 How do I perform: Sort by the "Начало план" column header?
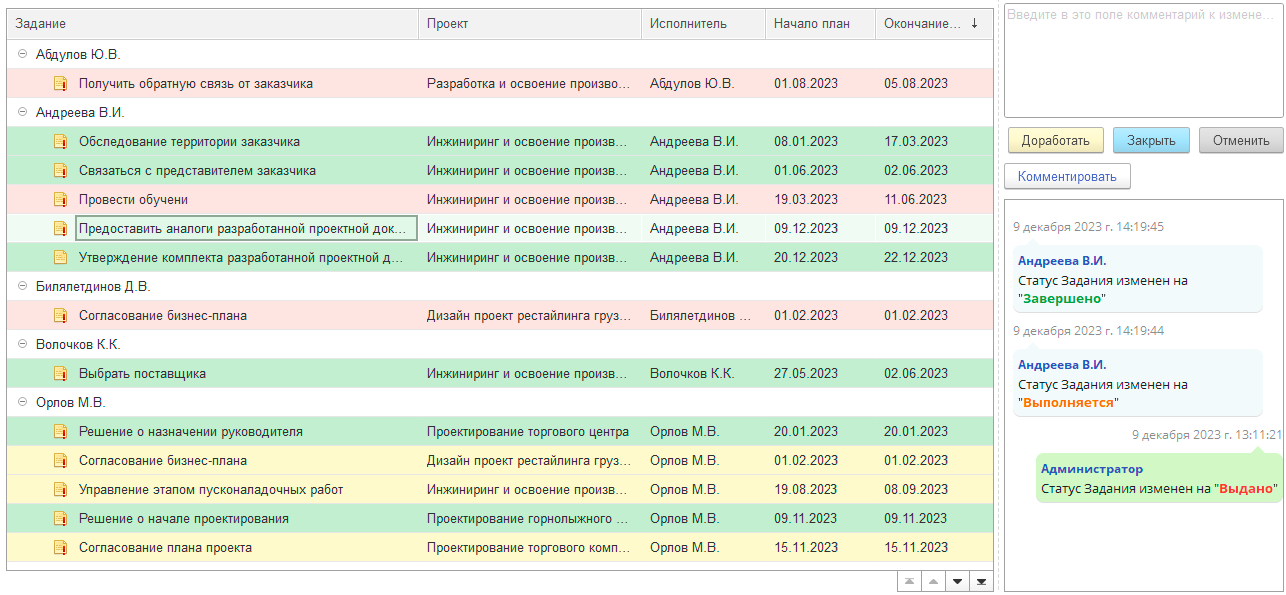tap(819, 24)
